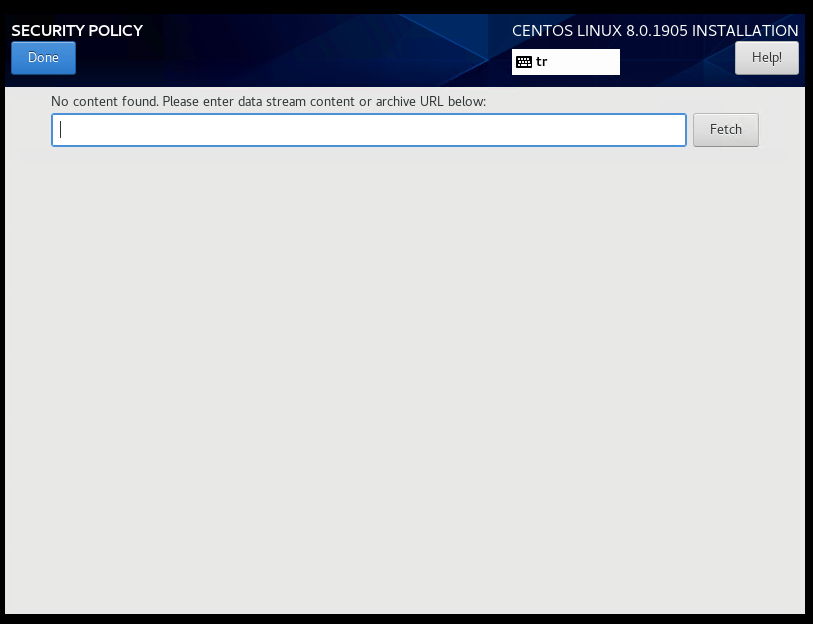
Task: Switch the 'tr' keyboard layout indicator
Action: (x=566, y=62)
